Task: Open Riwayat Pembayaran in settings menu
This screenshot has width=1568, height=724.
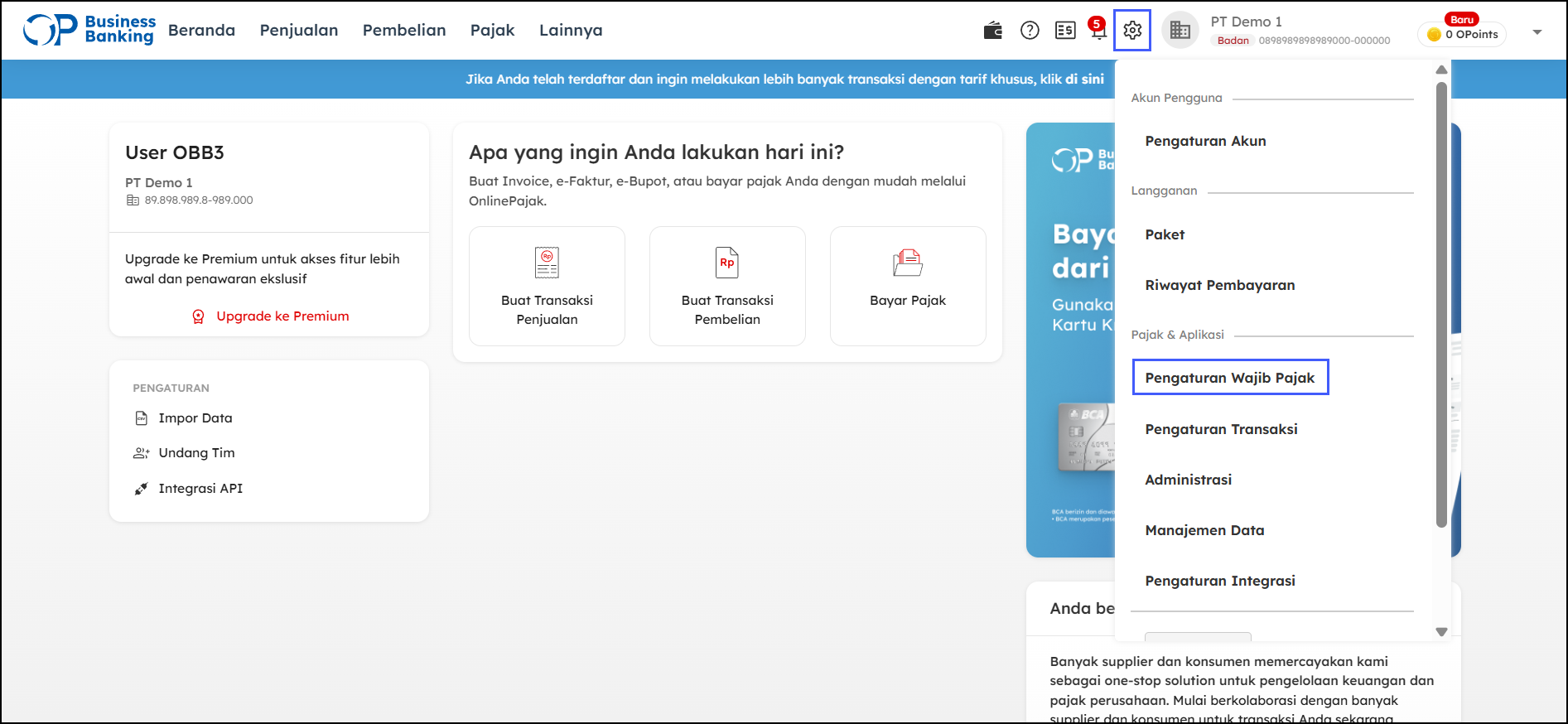Action: (x=1219, y=285)
